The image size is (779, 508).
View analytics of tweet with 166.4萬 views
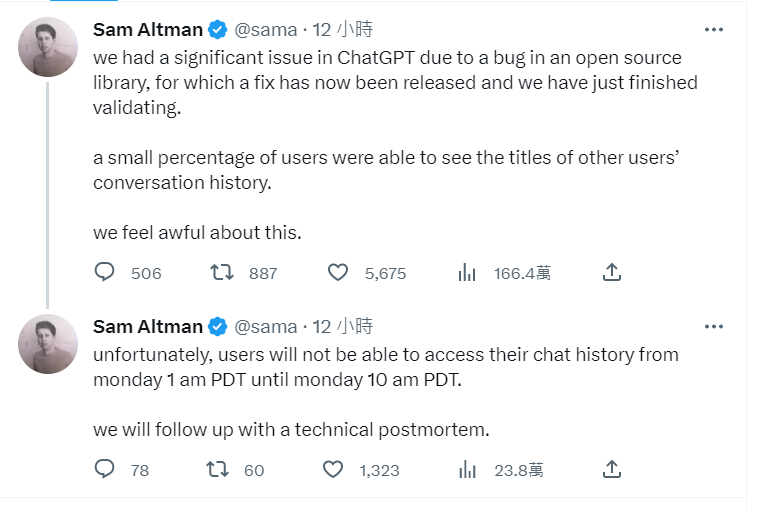[x=466, y=272]
